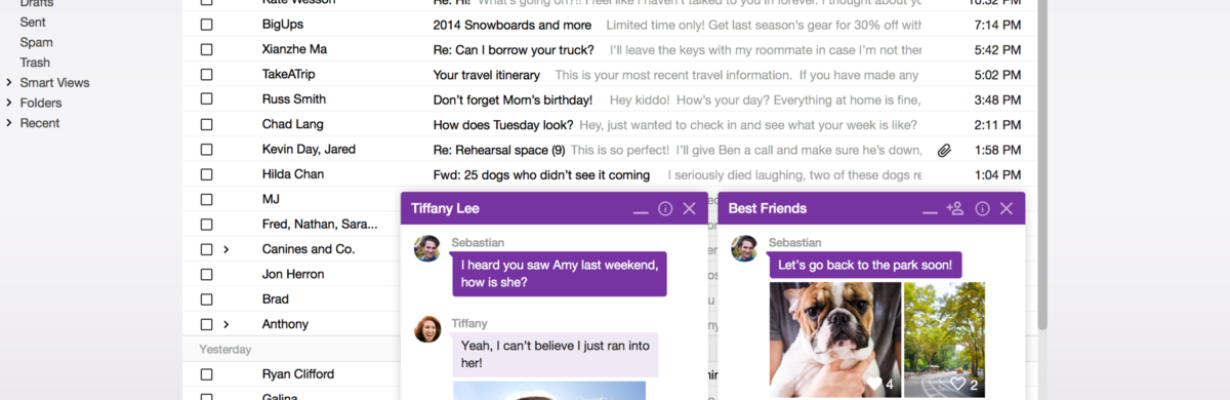
Task: Check the Hilda Chan email
Action: tap(206, 175)
